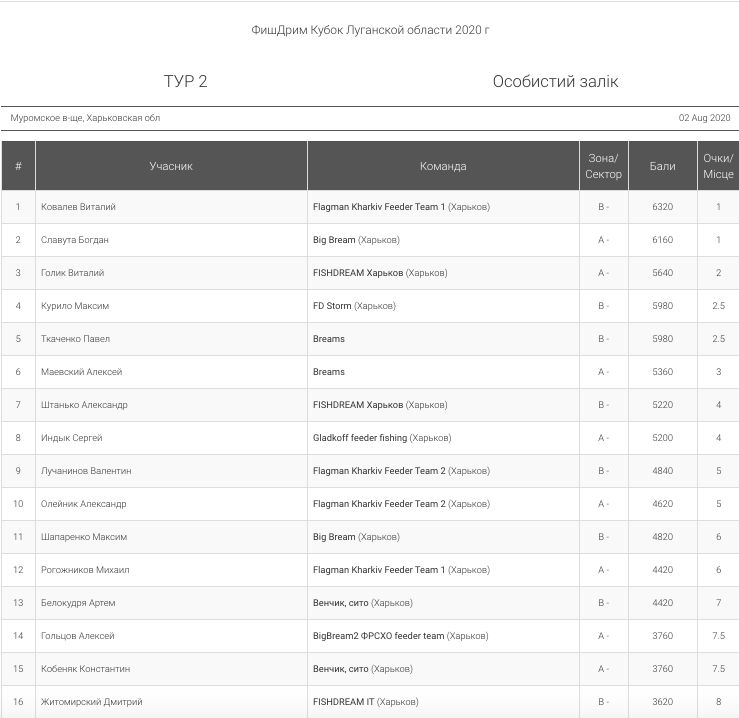Select participant Курило Максим
This screenshot has width=739, height=718.
[75, 306]
